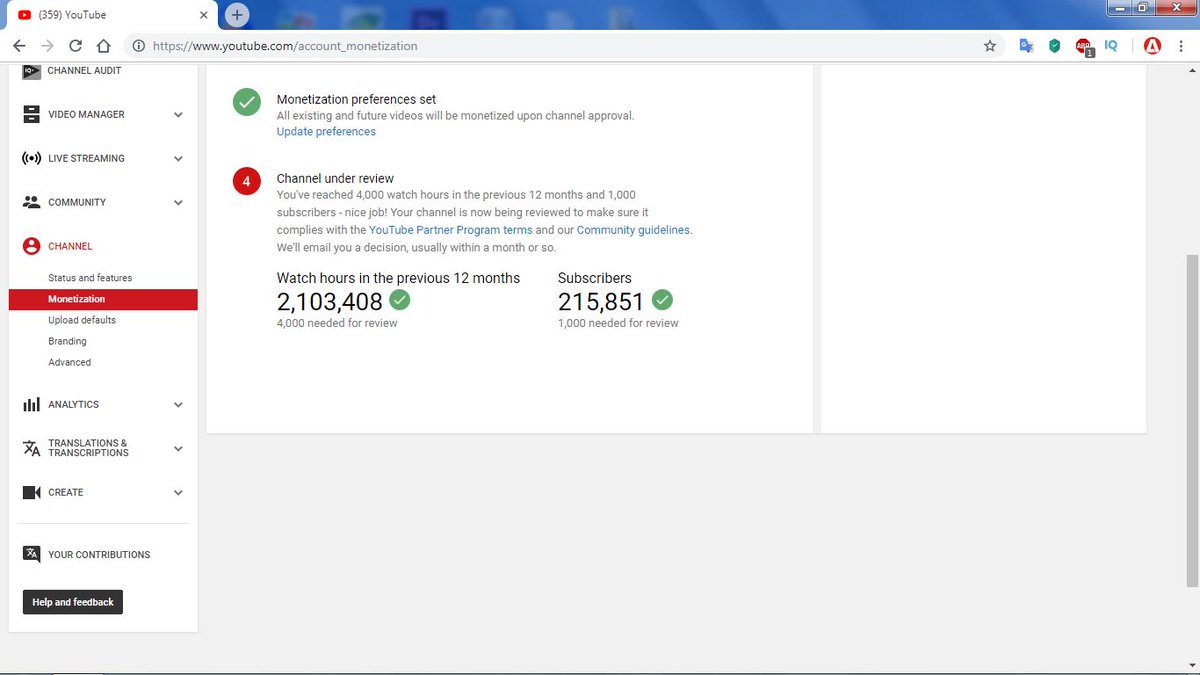Open red ABP adblock extension icon
This screenshot has width=1200, height=675.
pyautogui.click(x=1084, y=47)
